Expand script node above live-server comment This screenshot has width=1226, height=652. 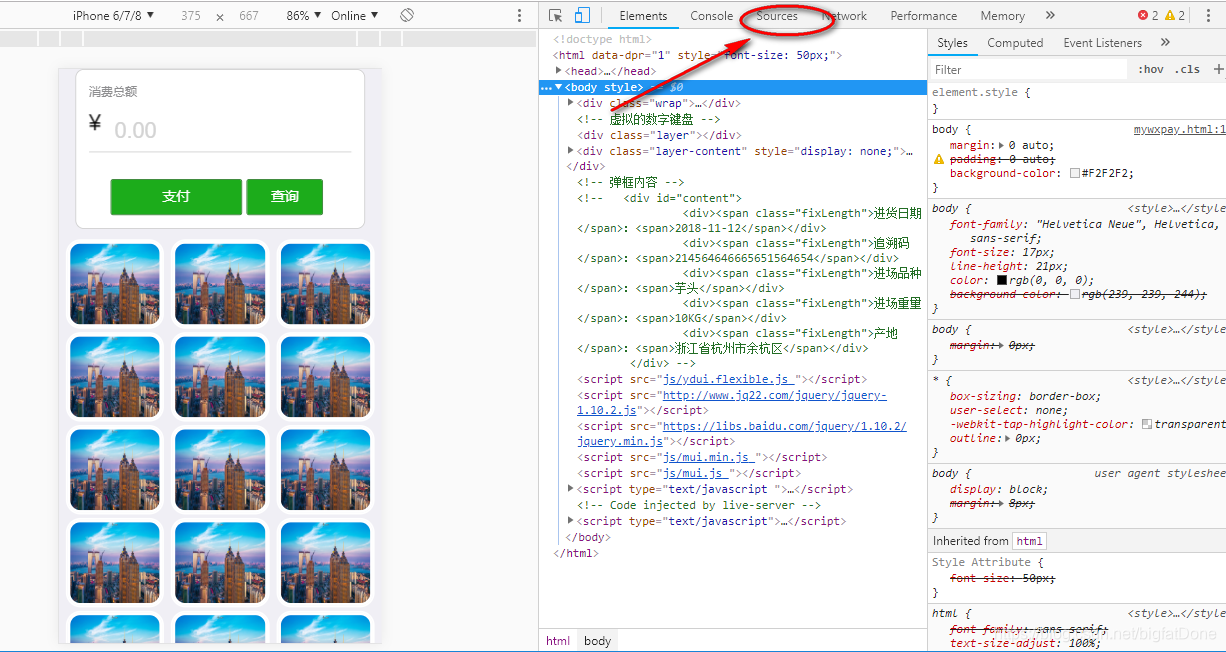[571, 489]
